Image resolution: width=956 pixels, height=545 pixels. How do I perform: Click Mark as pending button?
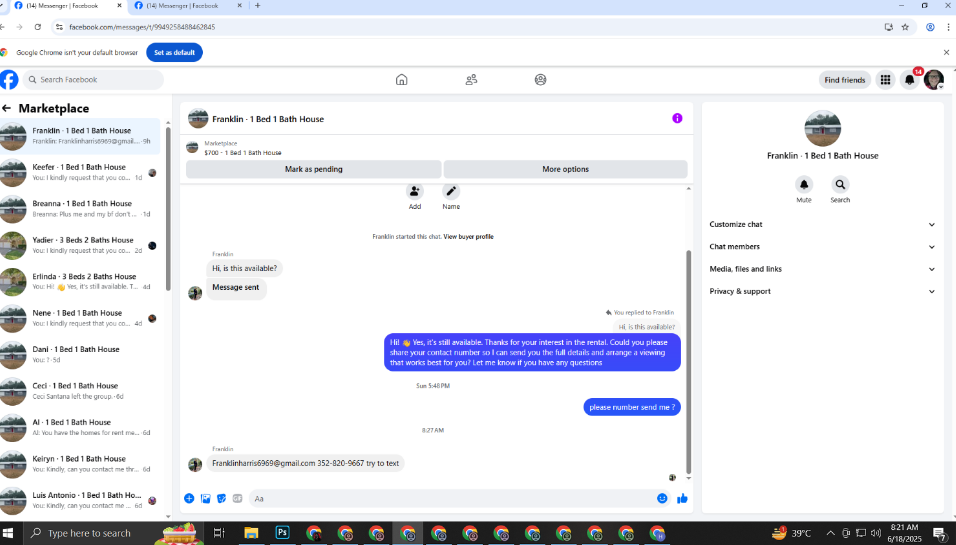[313, 169]
